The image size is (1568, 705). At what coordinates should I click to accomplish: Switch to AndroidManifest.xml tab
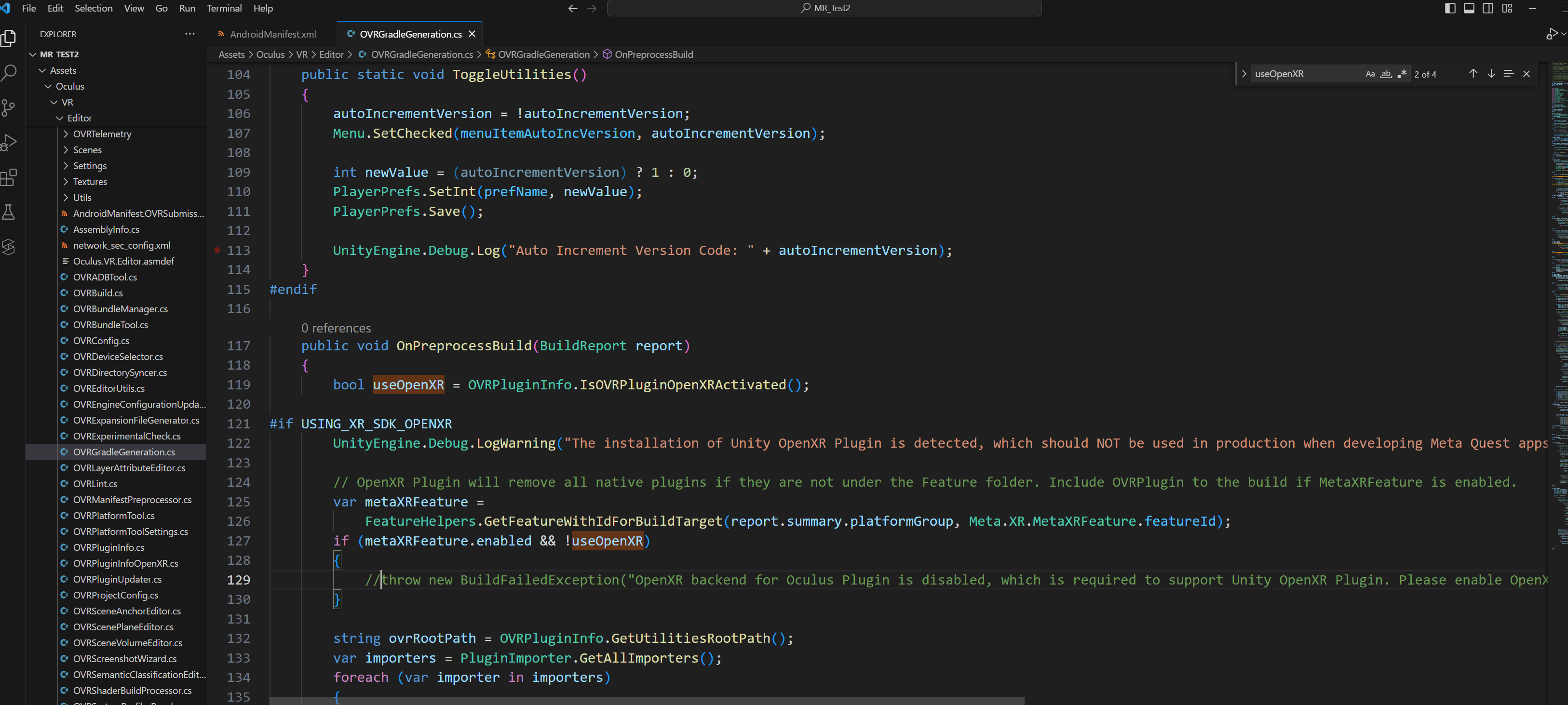[272, 34]
